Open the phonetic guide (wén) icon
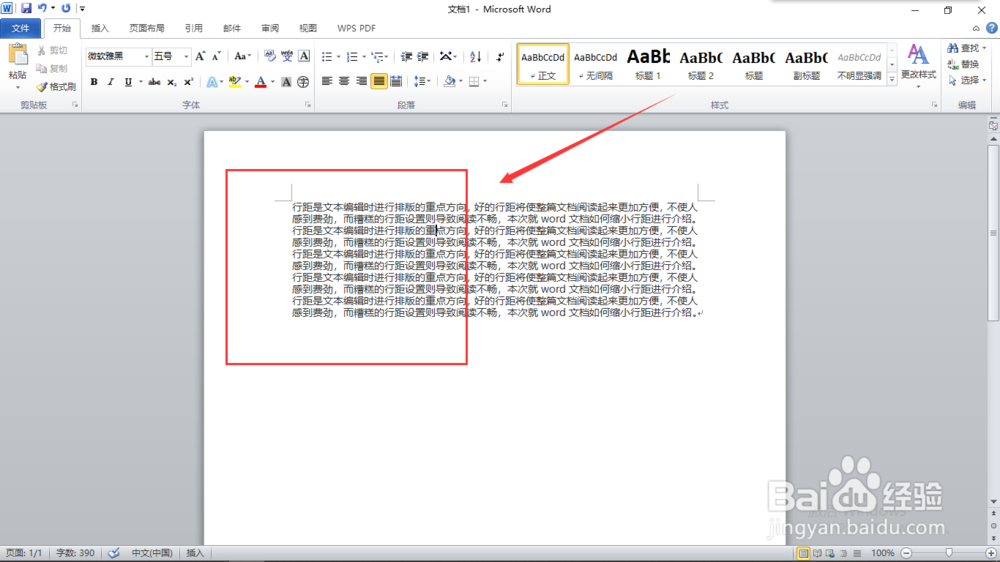Viewport: 1000px width, 562px height. [287, 56]
